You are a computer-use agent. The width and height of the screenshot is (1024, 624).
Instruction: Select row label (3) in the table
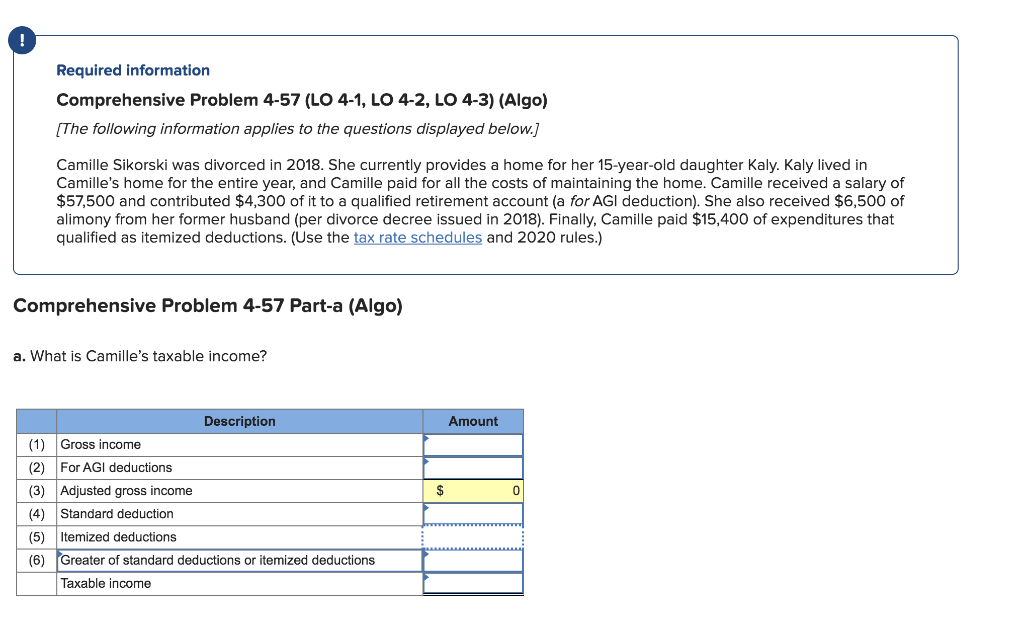(36, 490)
